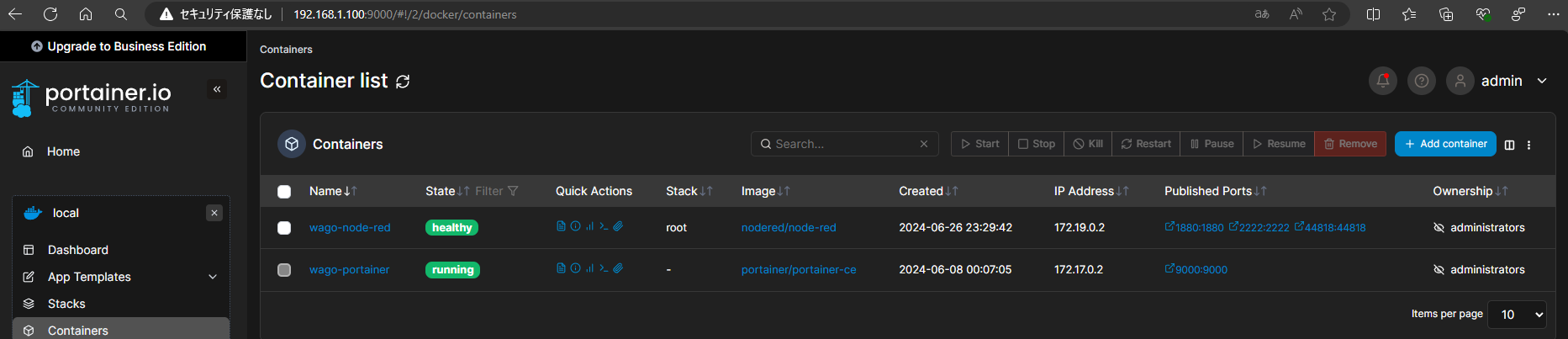
Task: Open exec console for wago-portainer
Action: pos(604,268)
